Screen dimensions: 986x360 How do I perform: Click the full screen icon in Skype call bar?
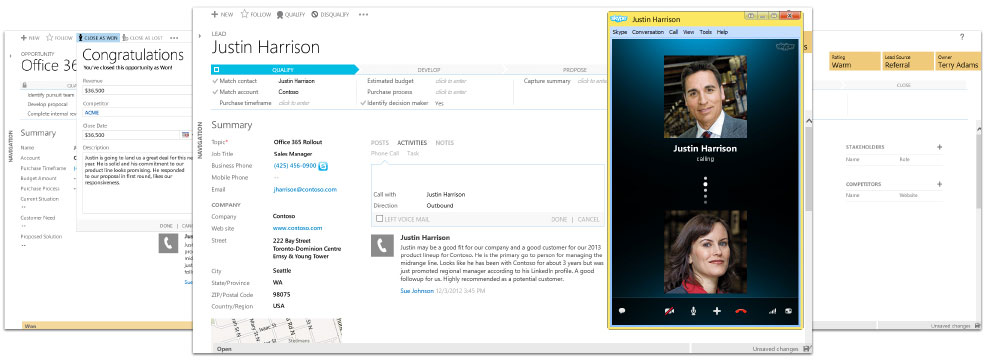[788, 311]
